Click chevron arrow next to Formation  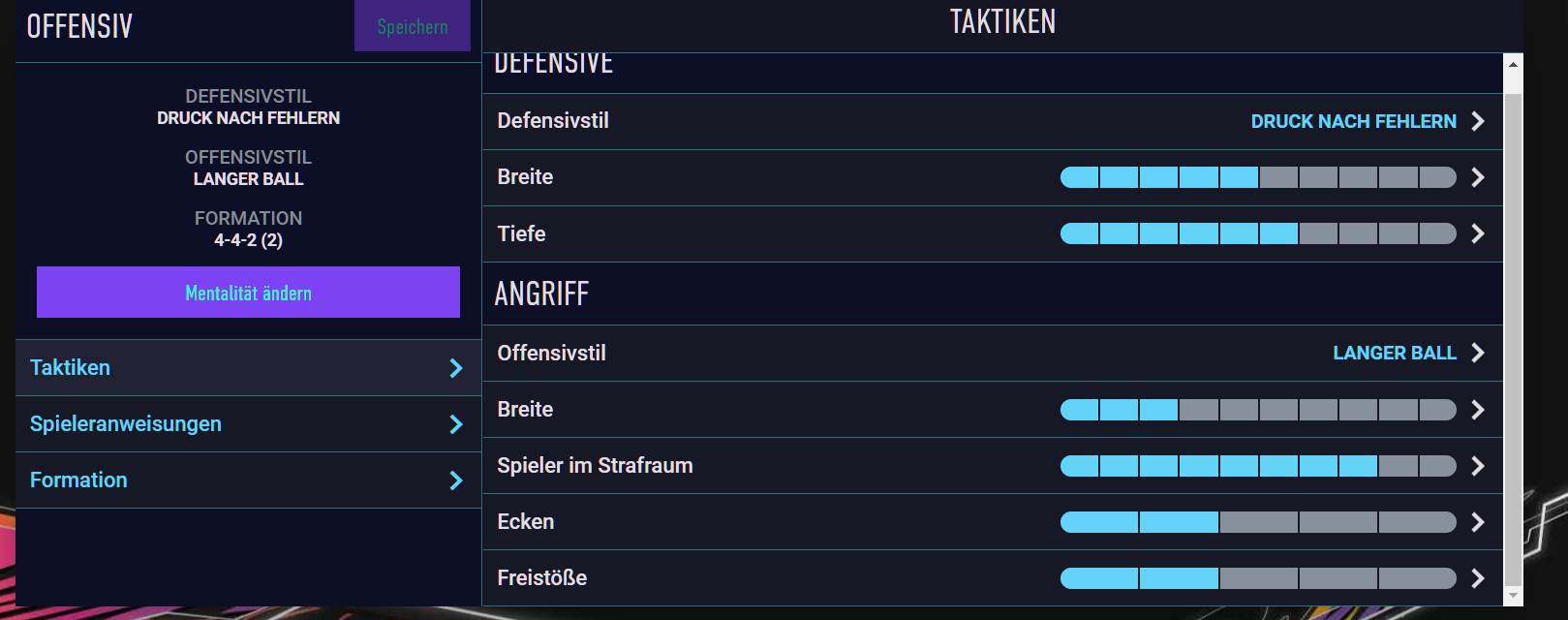pos(456,480)
